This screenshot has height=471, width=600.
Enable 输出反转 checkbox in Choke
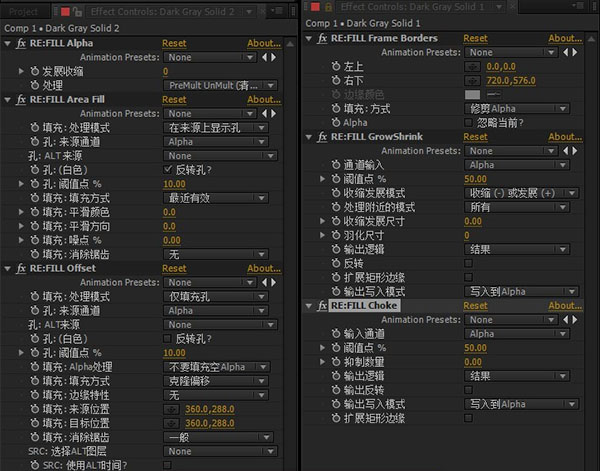468,390
